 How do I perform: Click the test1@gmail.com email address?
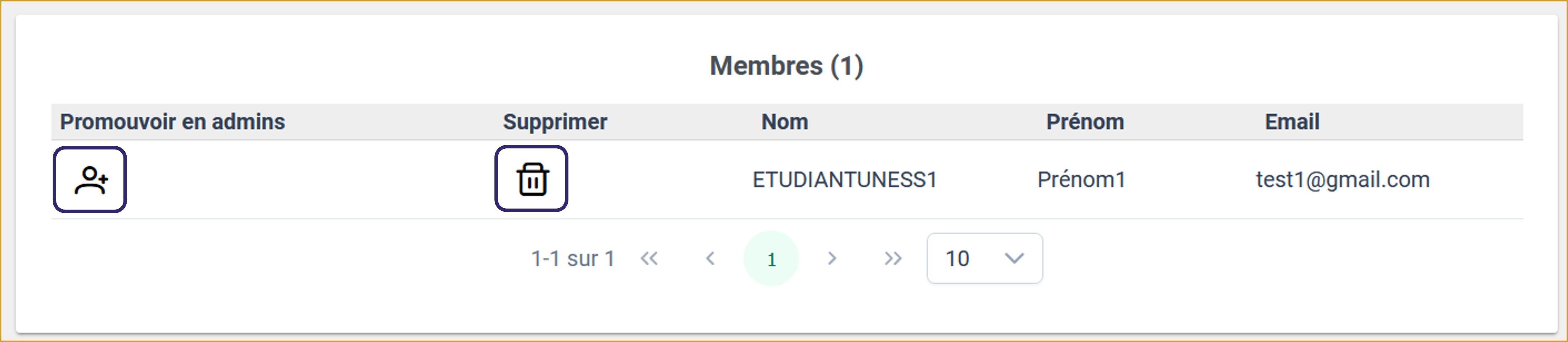pos(1342,179)
